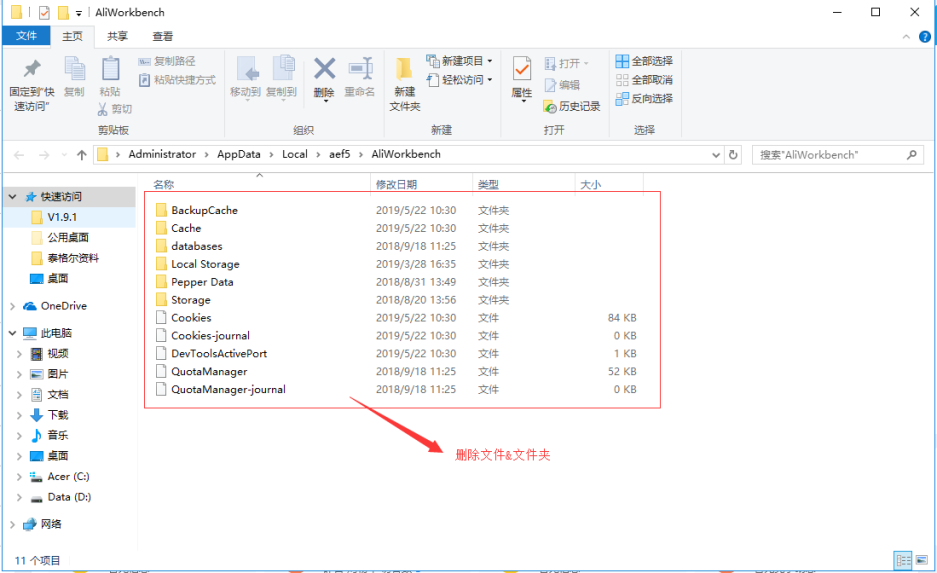Click the Up directory arrow
This screenshot has width=937, height=573.
(82, 155)
